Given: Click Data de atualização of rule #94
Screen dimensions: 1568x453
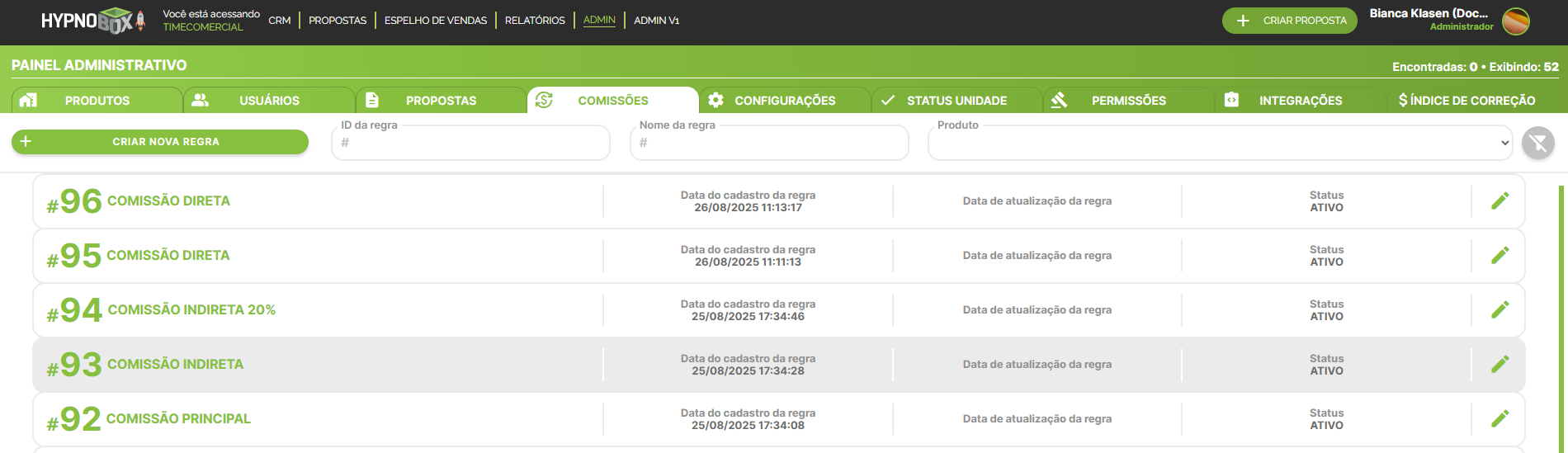Looking at the screenshot, I should tap(1037, 309).
